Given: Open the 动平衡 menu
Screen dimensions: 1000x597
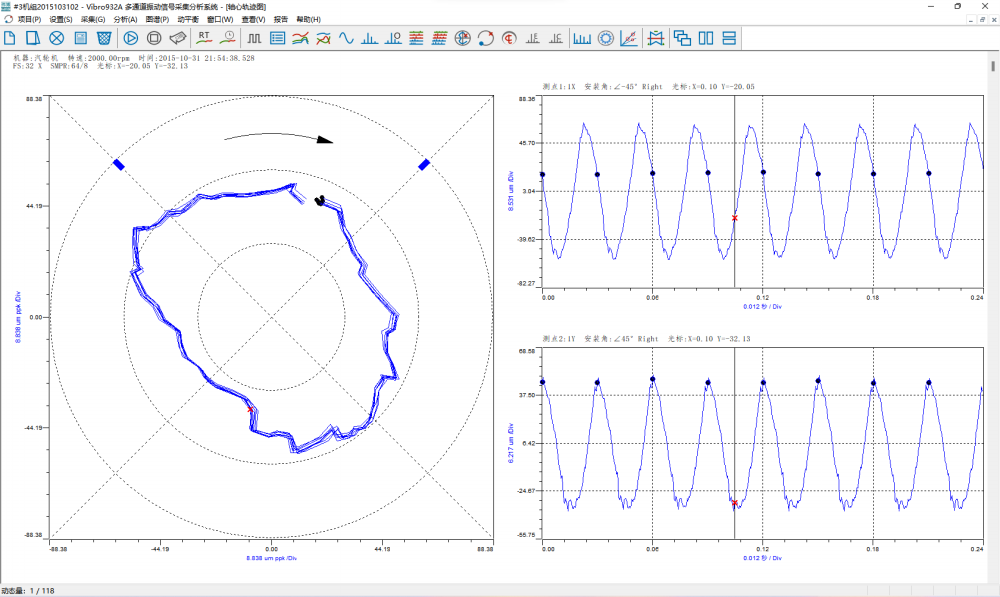Looking at the screenshot, I should click(x=188, y=20).
